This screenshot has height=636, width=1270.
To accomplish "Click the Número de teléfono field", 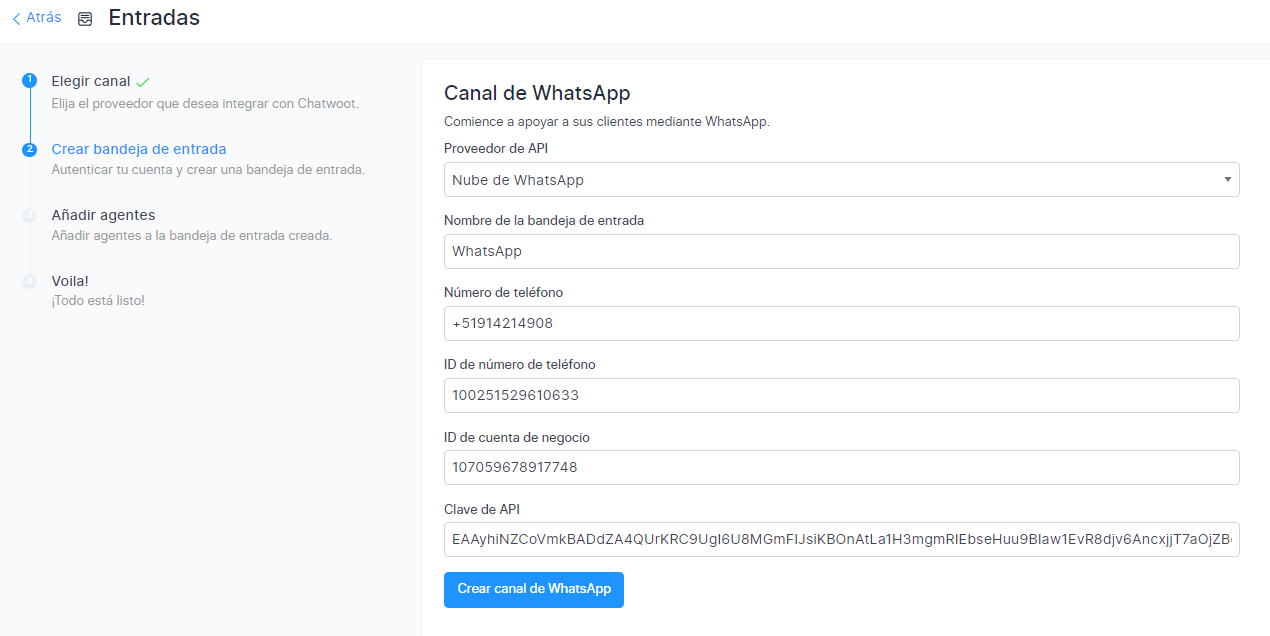I will pos(840,324).
